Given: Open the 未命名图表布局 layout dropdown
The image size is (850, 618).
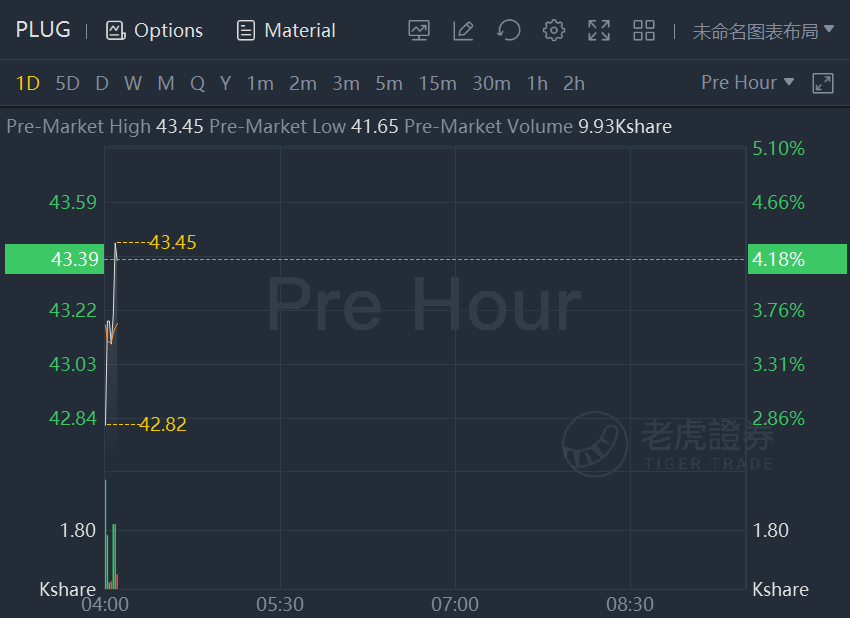Looking at the screenshot, I should coord(763,31).
